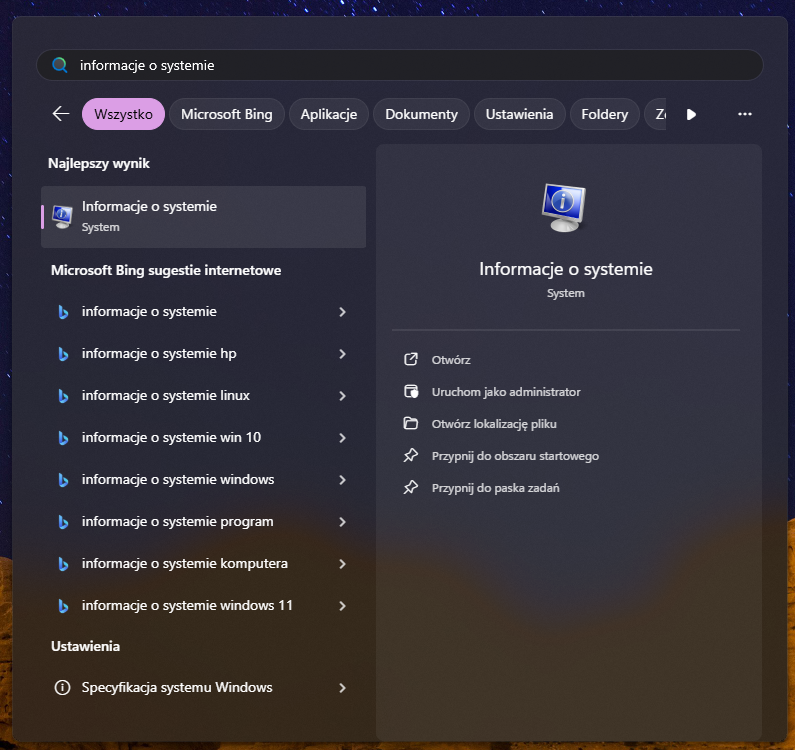Switch to the Dokumenty filter tab
Image resolution: width=795 pixels, height=750 pixels.
tap(421, 114)
